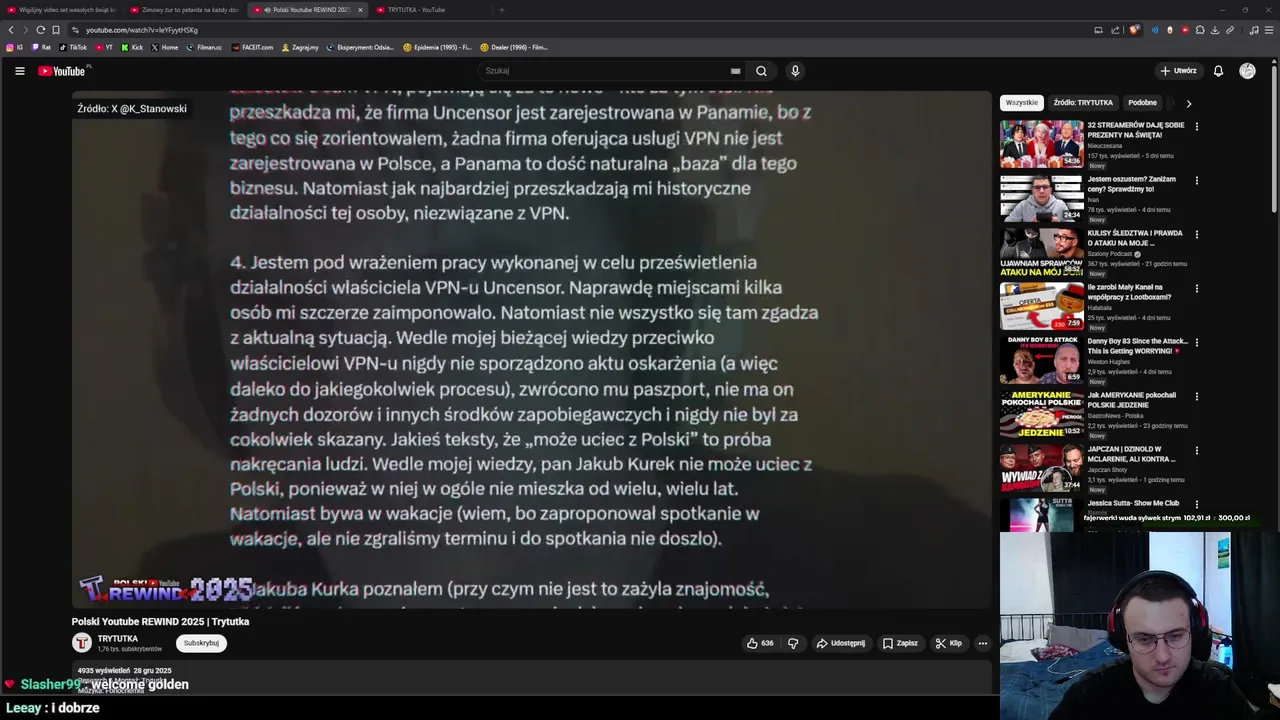
Task: Open the Brave Shields lion icon
Action: coord(1134,30)
